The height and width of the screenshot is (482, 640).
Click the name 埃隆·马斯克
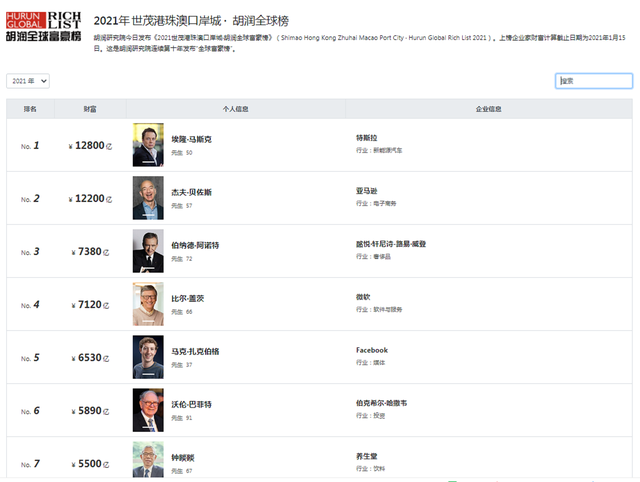click(x=191, y=140)
